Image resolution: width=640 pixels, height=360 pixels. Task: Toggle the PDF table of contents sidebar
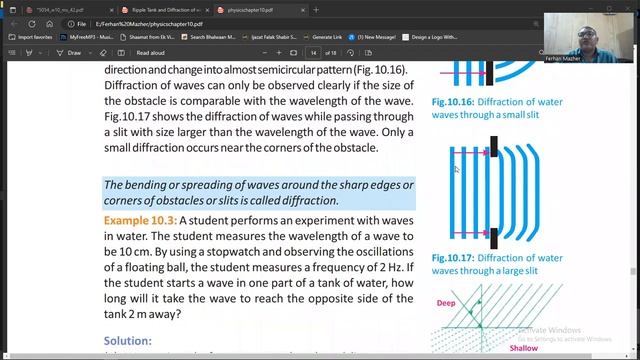[x=12, y=53]
